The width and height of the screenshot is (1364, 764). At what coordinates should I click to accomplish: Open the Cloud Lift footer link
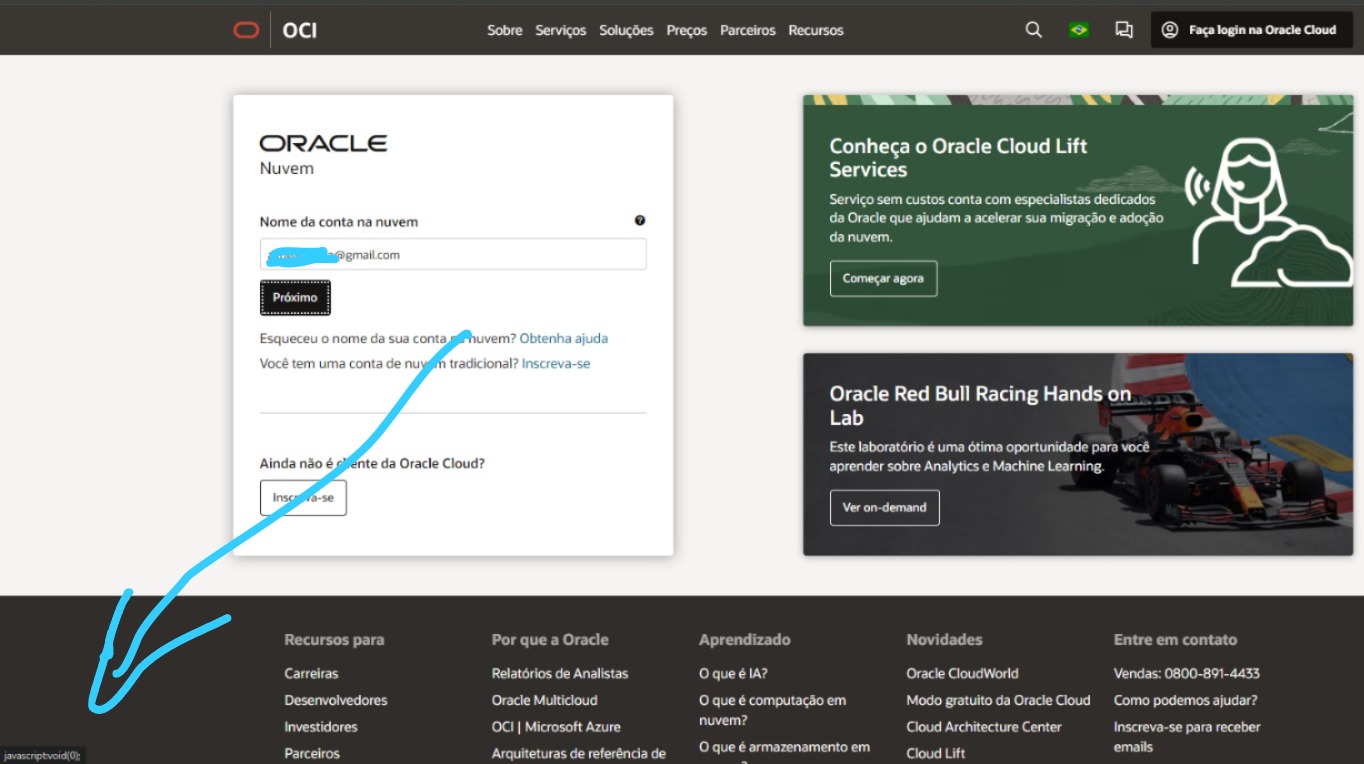(x=936, y=753)
